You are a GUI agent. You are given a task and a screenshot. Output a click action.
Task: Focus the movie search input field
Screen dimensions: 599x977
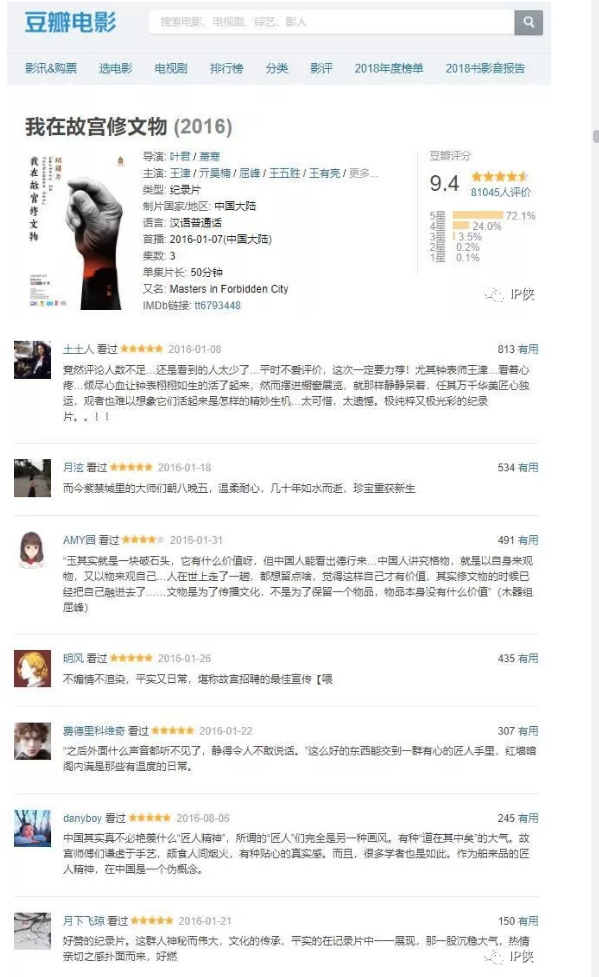331,22
